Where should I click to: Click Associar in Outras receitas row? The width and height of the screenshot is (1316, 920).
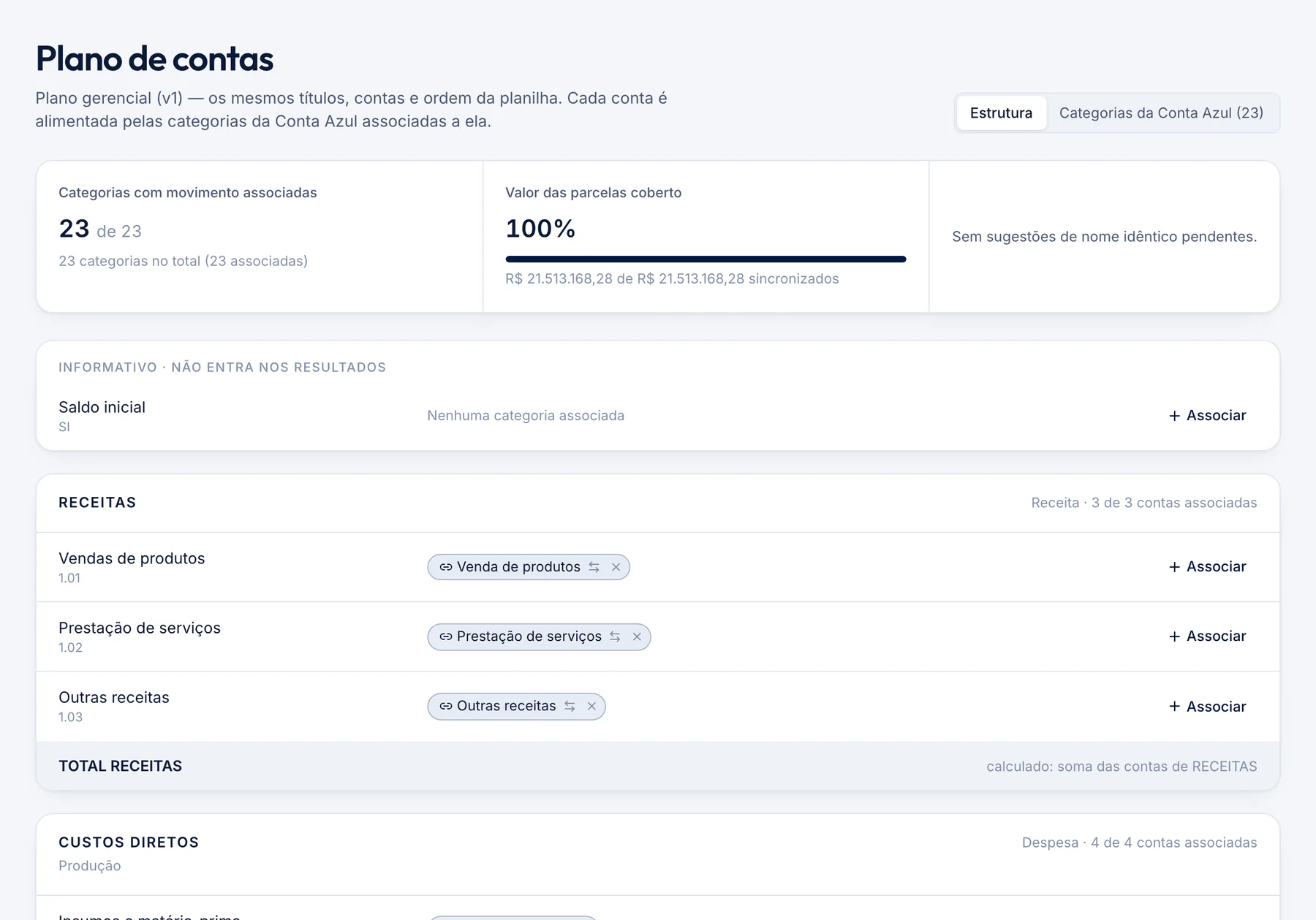click(x=1207, y=707)
